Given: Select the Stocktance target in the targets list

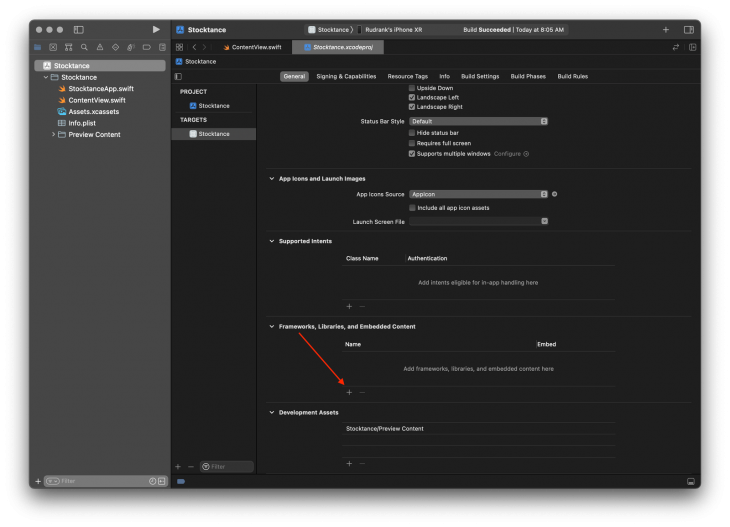Looking at the screenshot, I should click(x=213, y=134).
